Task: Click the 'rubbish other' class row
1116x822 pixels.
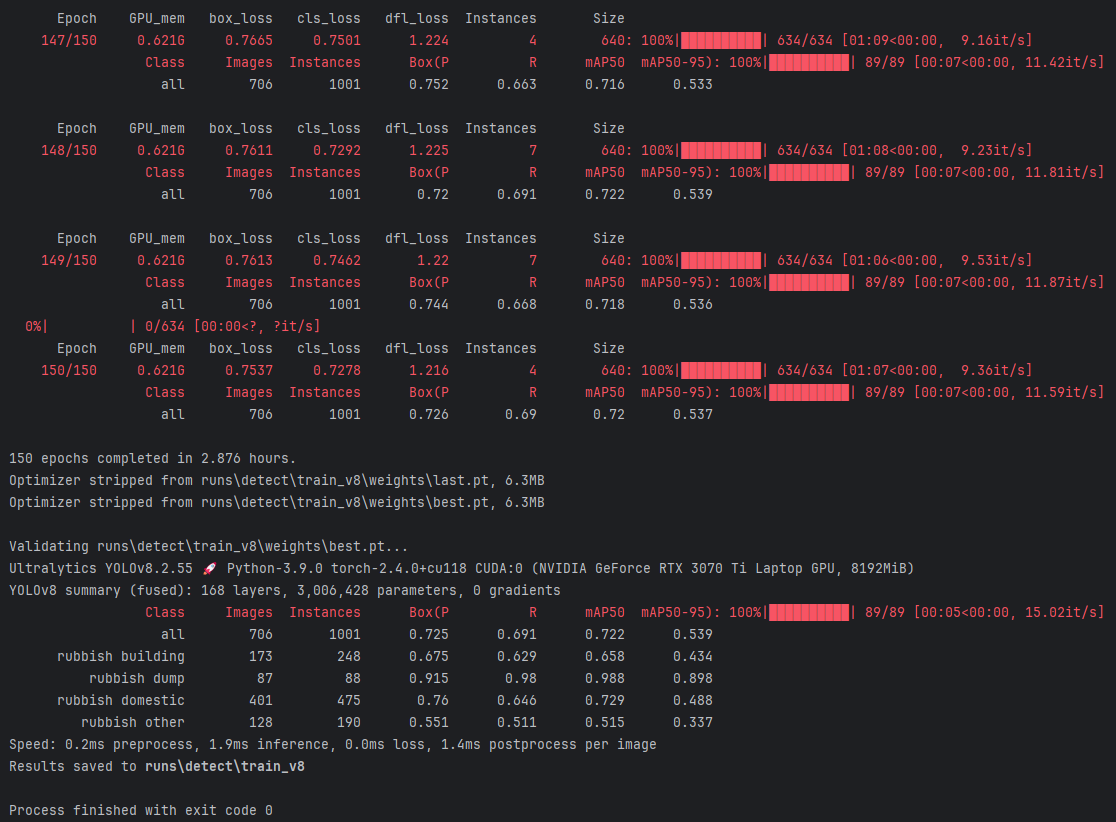Action: (x=396, y=722)
